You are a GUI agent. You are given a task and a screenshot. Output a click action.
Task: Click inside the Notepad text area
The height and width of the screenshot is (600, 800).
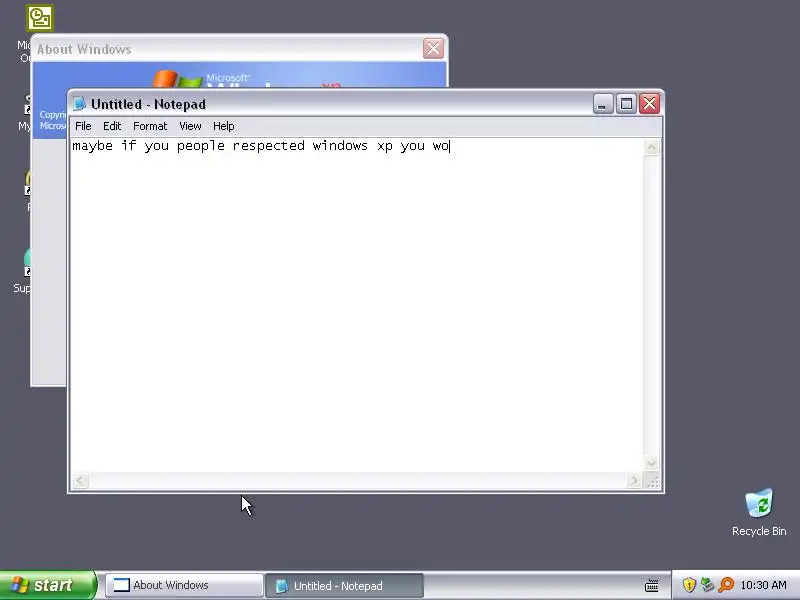pos(357,305)
